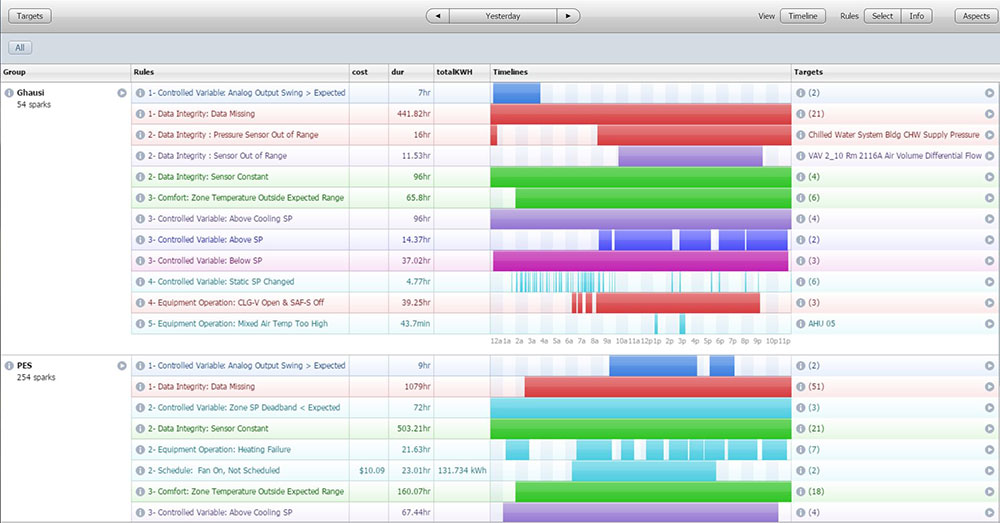Open the info icon for Pressure Sensor Out of Range
The image size is (1000, 523).
click(x=140, y=135)
